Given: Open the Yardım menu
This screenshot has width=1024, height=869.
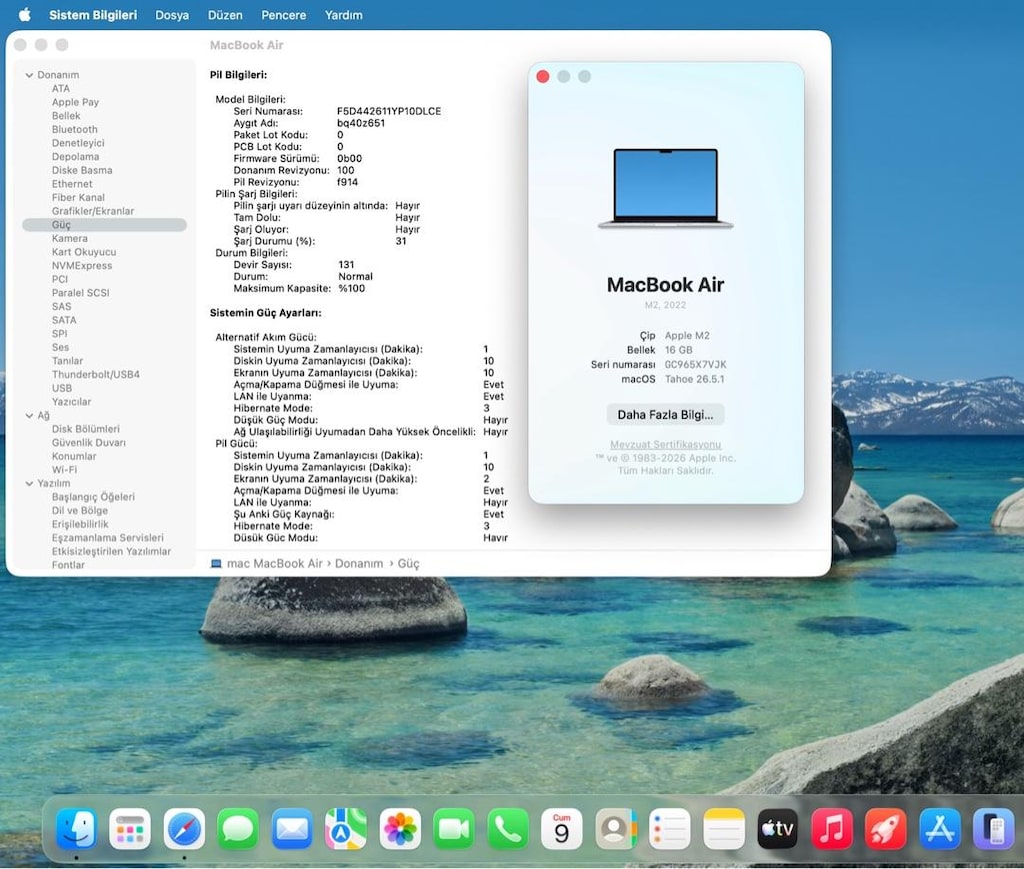Looking at the screenshot, I should (344, 14).
